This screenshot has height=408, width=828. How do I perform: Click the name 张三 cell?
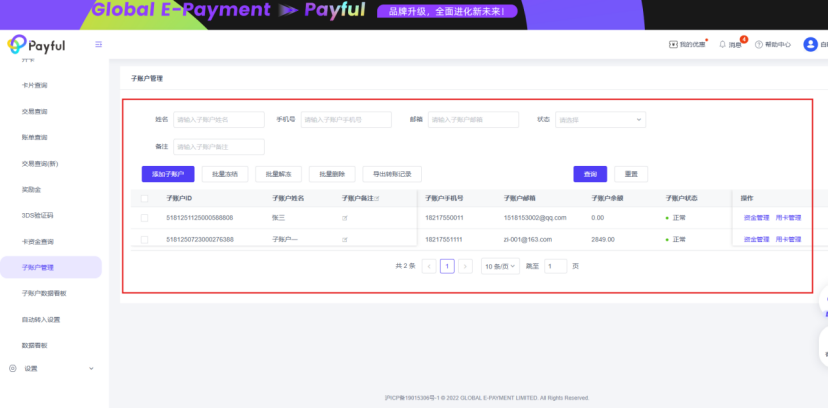tap(278, 217)
